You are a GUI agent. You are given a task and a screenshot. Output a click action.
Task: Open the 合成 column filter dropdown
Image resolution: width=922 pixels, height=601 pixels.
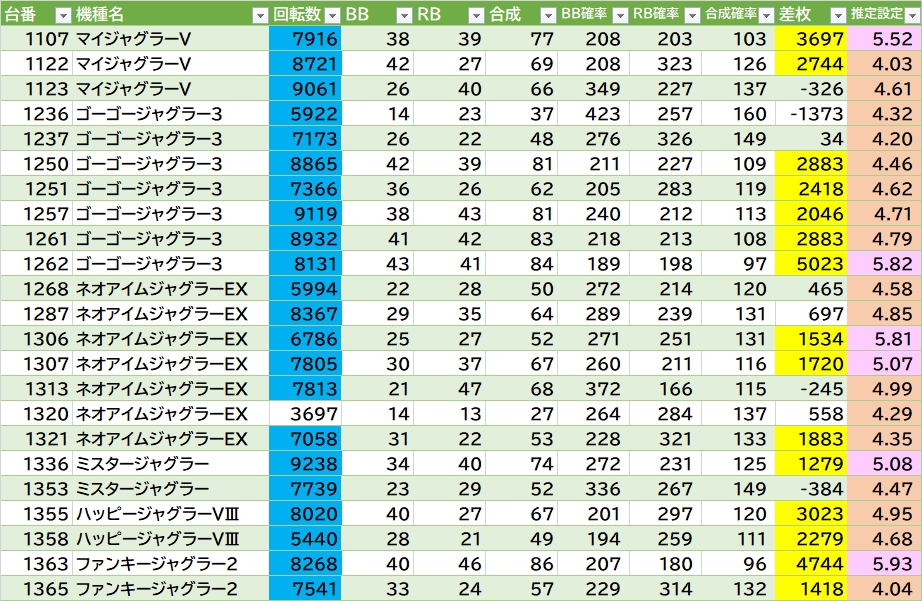[x=547, y=15]
